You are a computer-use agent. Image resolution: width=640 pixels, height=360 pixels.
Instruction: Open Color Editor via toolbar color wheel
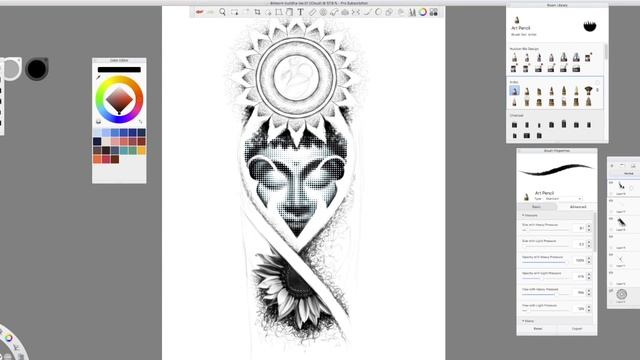pos(423,12)
